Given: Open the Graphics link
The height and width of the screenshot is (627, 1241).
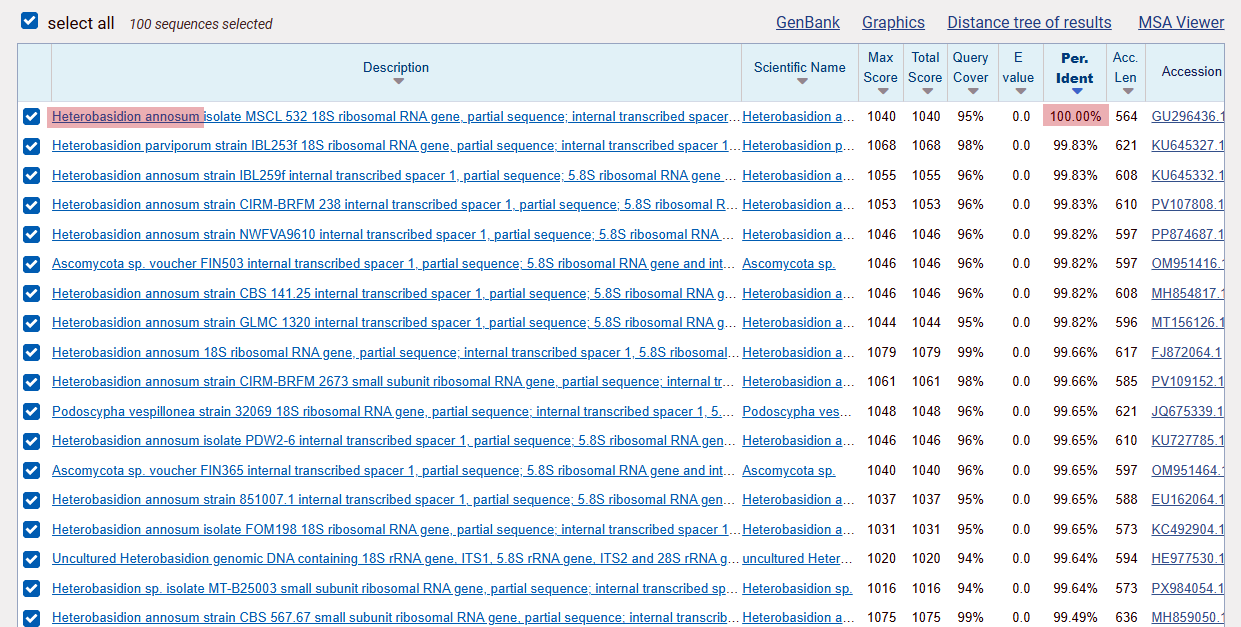Looking at the screenshot, I should (893, 22).
